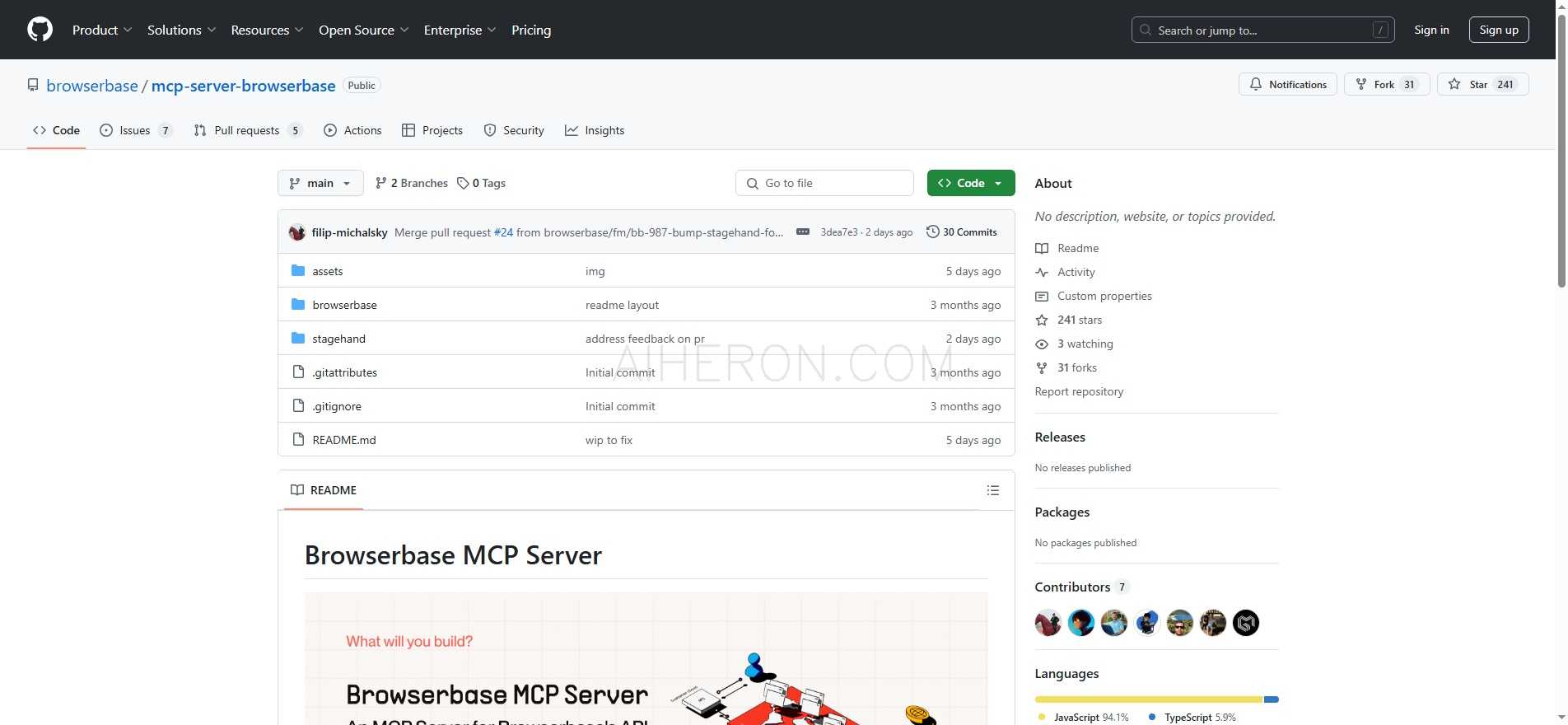Click the README outline list icon

992,490
